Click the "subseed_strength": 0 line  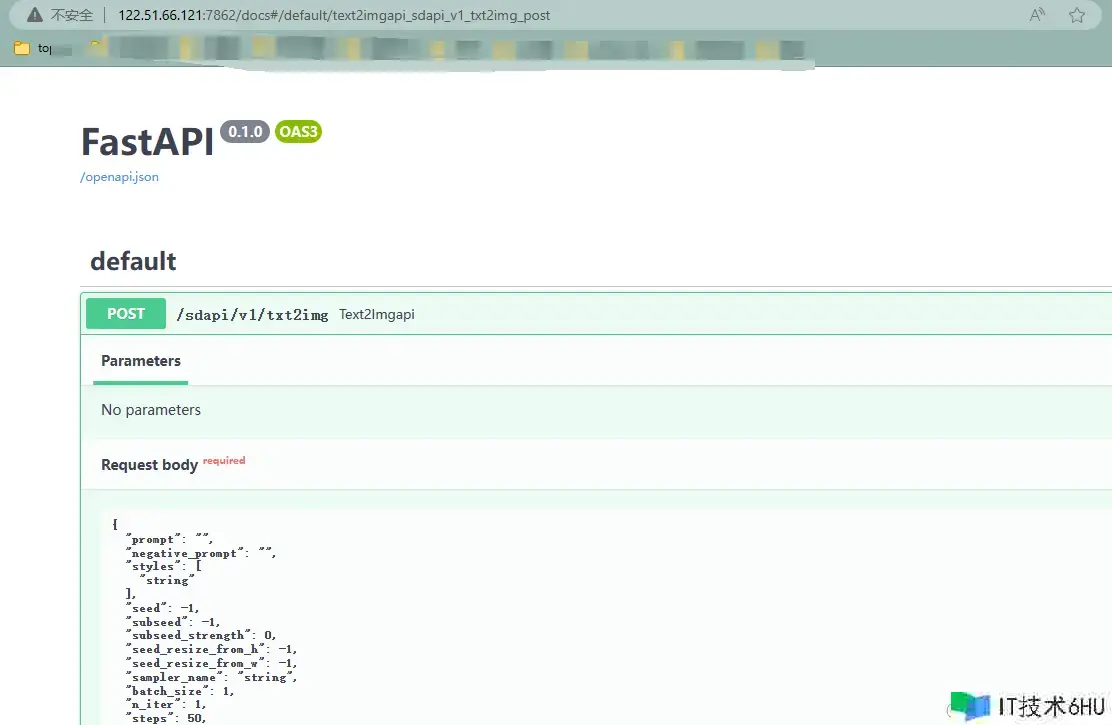201,636
